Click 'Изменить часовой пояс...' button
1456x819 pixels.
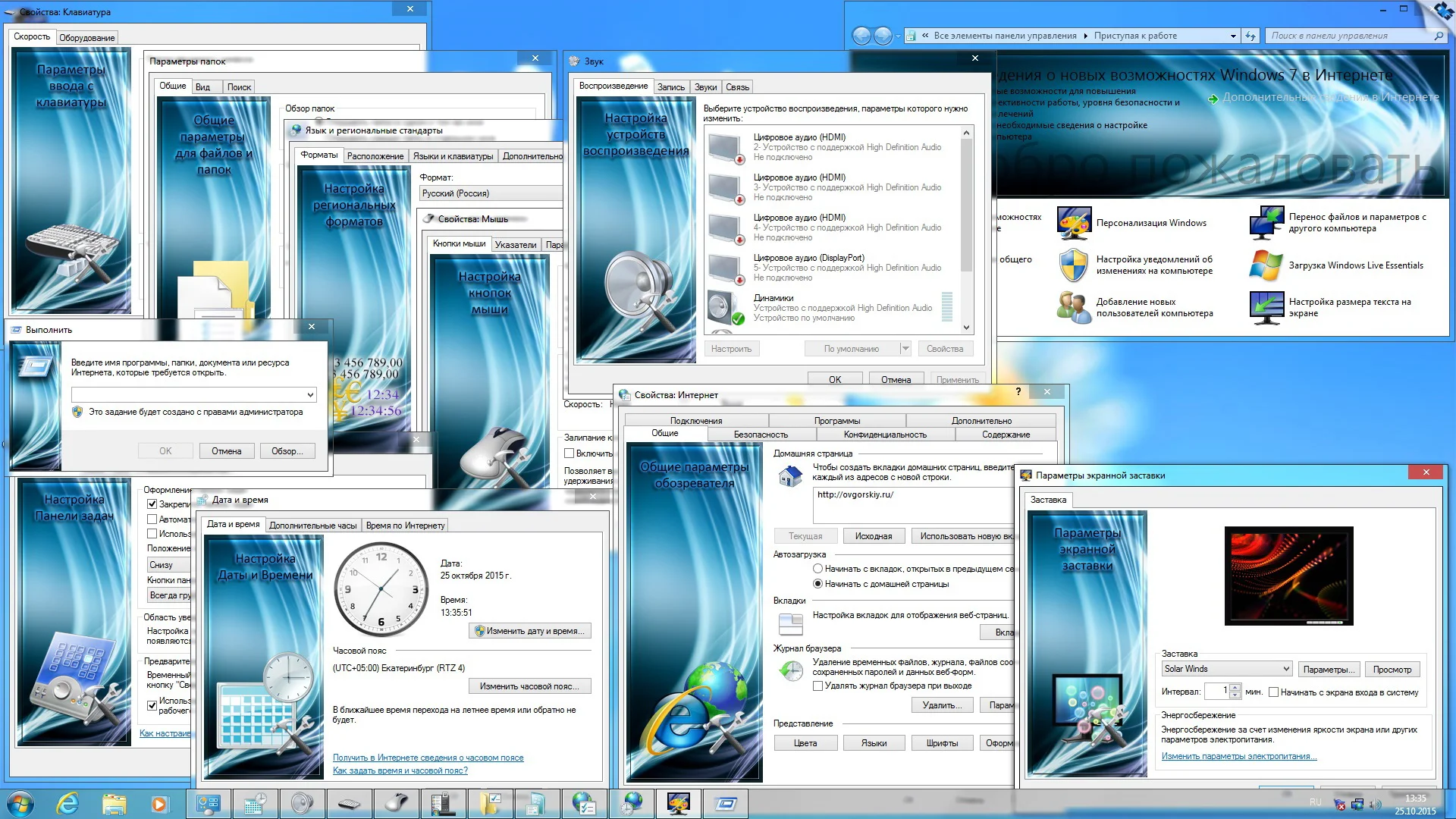pos(529,686)
